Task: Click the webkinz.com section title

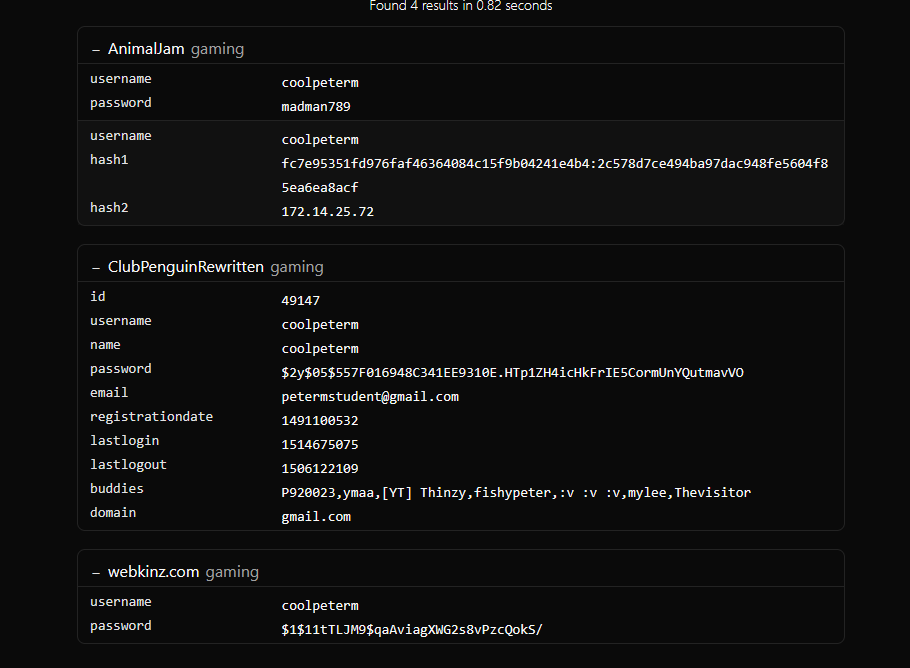Action: (153, 572)
